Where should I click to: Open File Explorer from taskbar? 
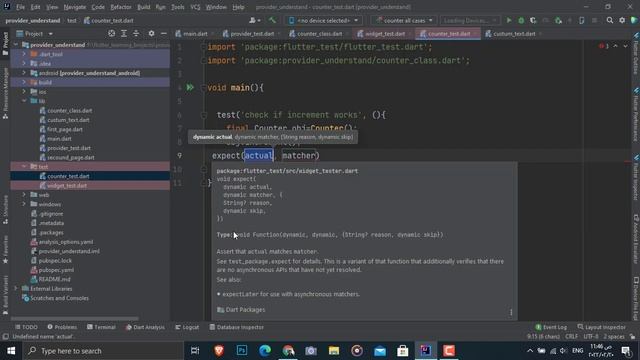(x=334, y=351)
